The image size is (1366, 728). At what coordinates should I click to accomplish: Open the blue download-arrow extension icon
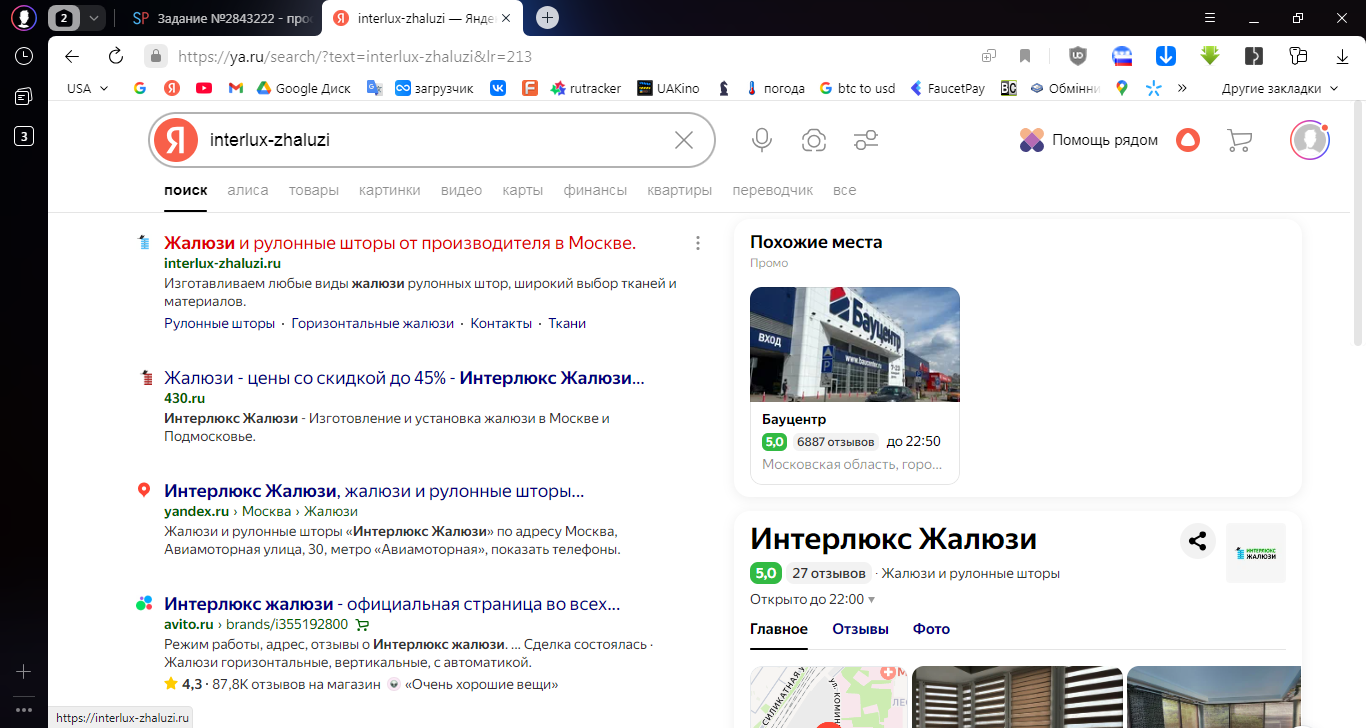(1166, 56)
